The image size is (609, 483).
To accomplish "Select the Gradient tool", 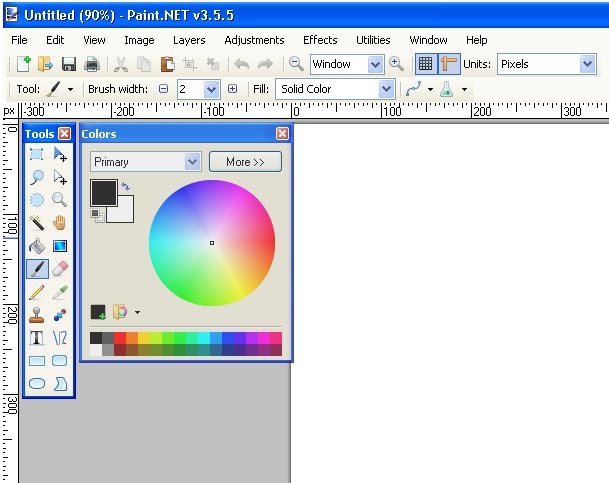I will coord(60,246).
